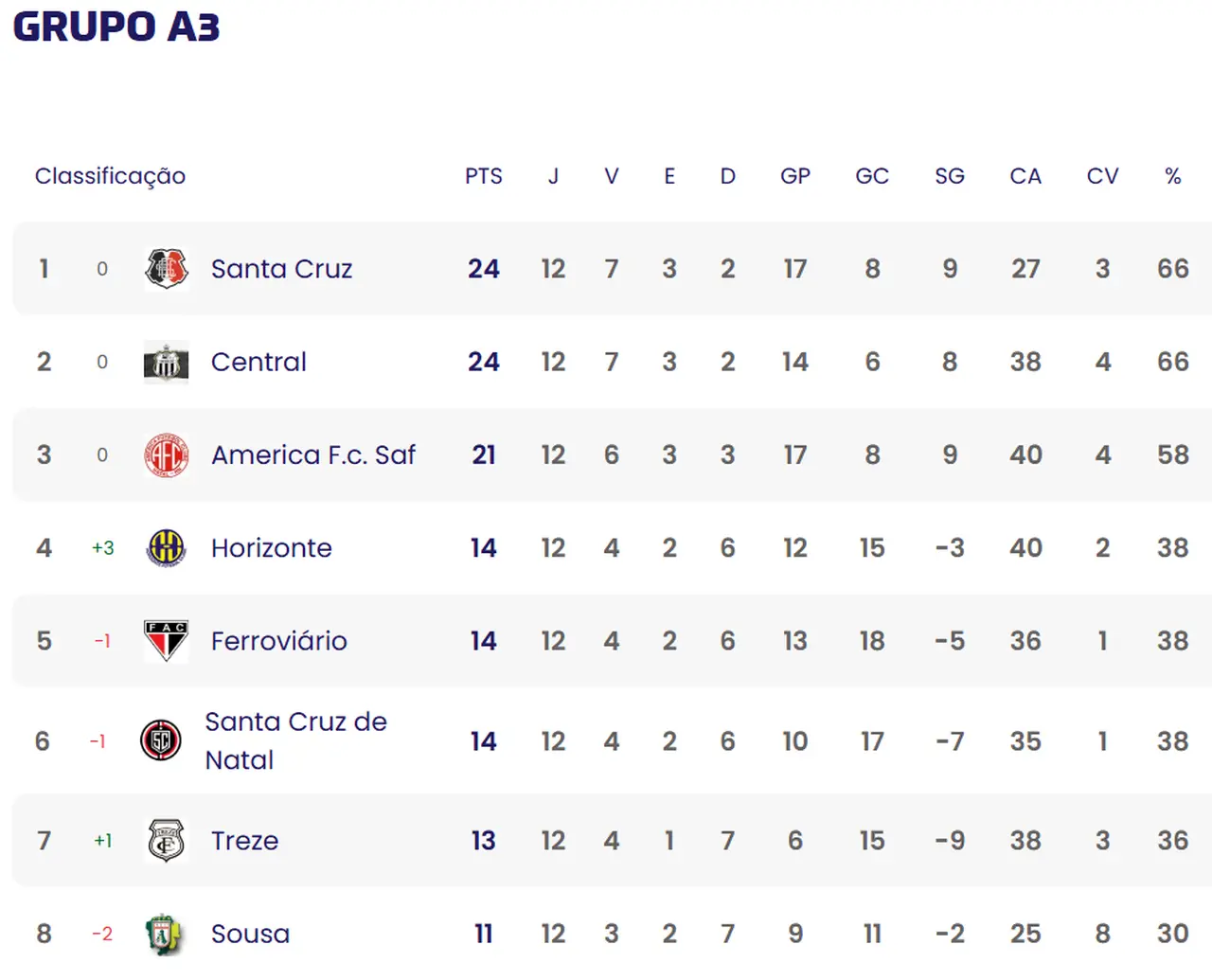Click the SG column header
Screen dimensions: 1212x980
point(949,176)
